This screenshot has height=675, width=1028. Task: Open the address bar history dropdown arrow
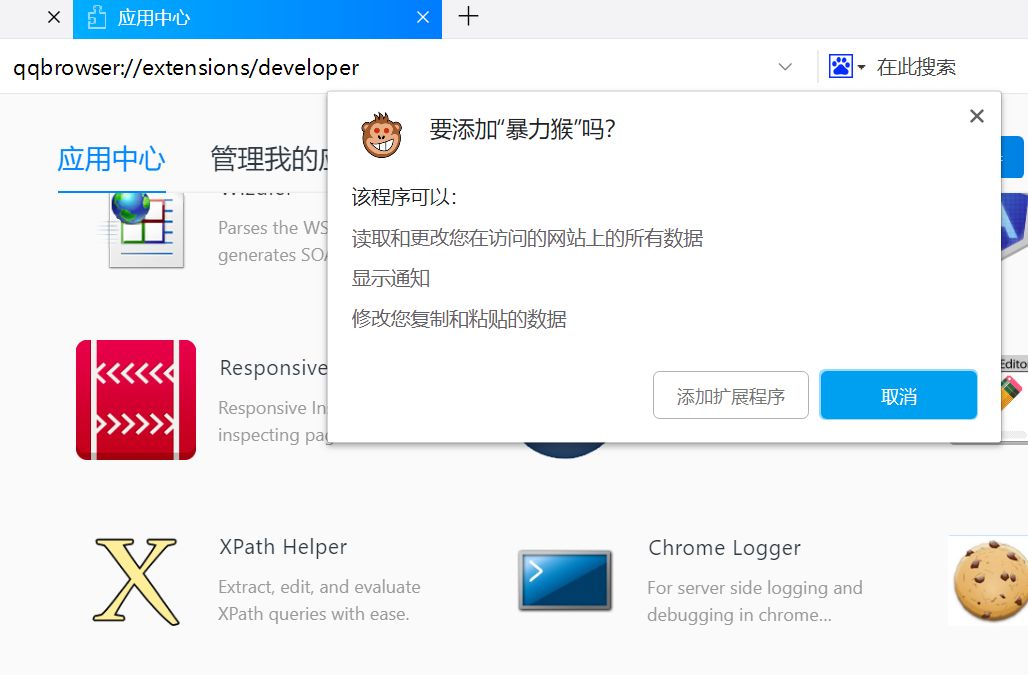(786, 66)
